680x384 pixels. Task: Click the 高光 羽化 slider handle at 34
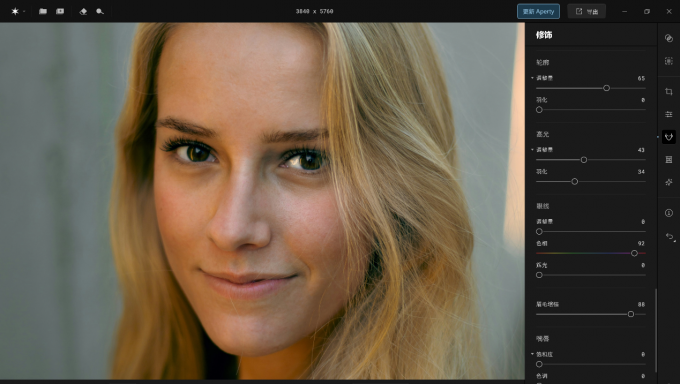(575, 181)
